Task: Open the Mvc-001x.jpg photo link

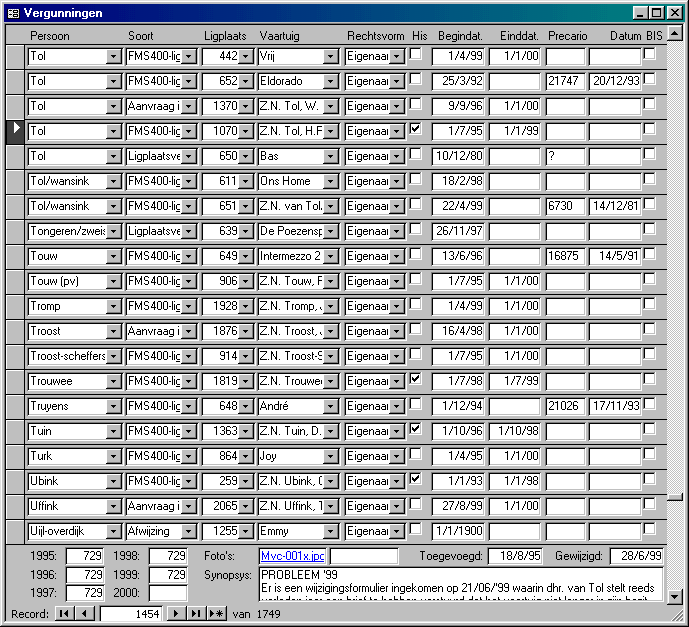Action: coord(292,556)
